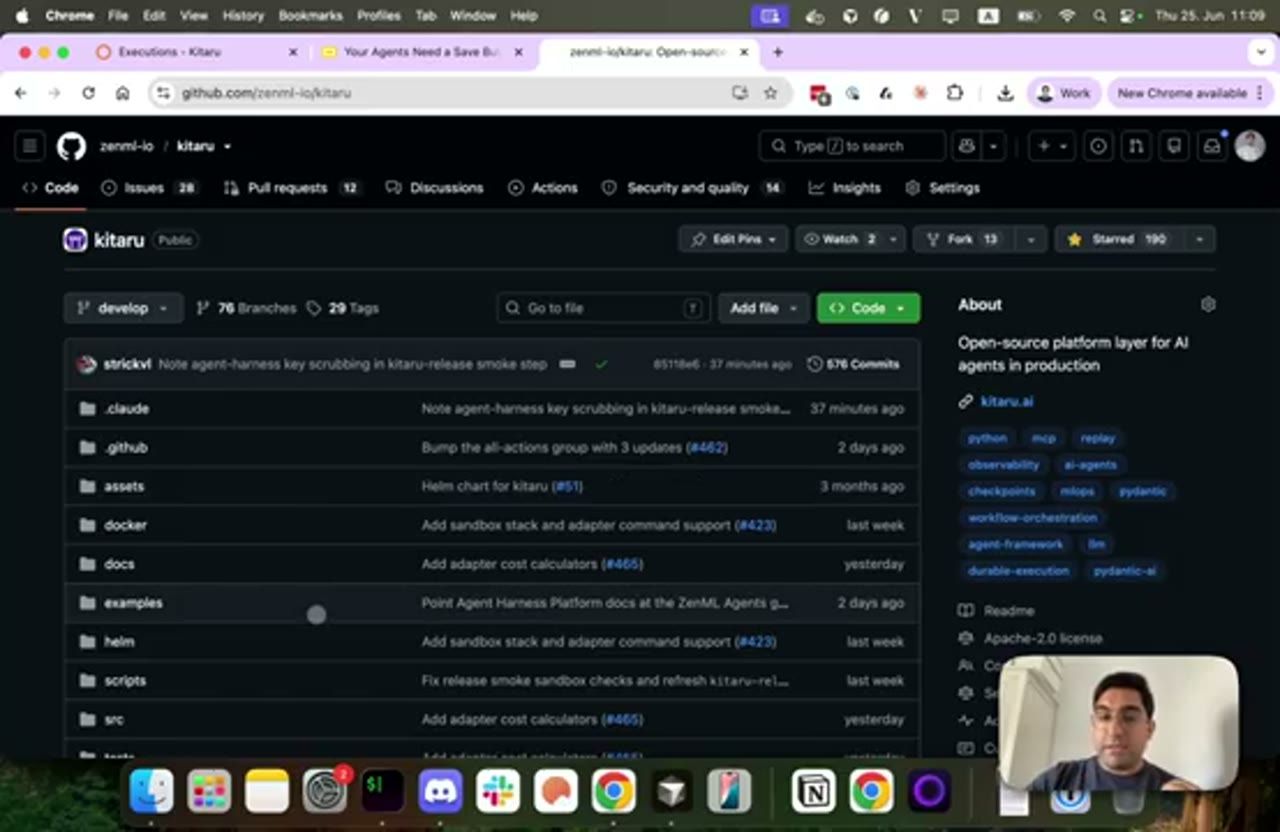The image size is (1280, 832).
Task: View the 76 Branches list
Action: (x=246, y=308)
